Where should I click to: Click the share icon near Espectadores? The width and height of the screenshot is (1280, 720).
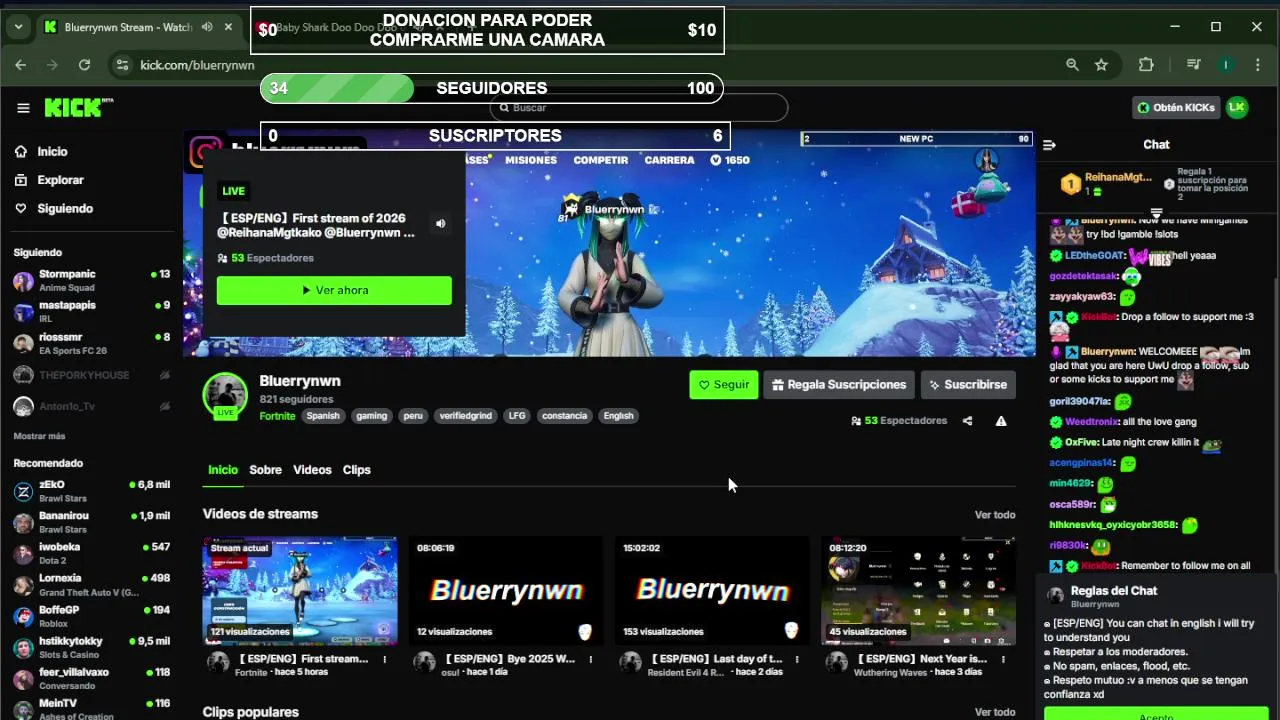[967, 421]
